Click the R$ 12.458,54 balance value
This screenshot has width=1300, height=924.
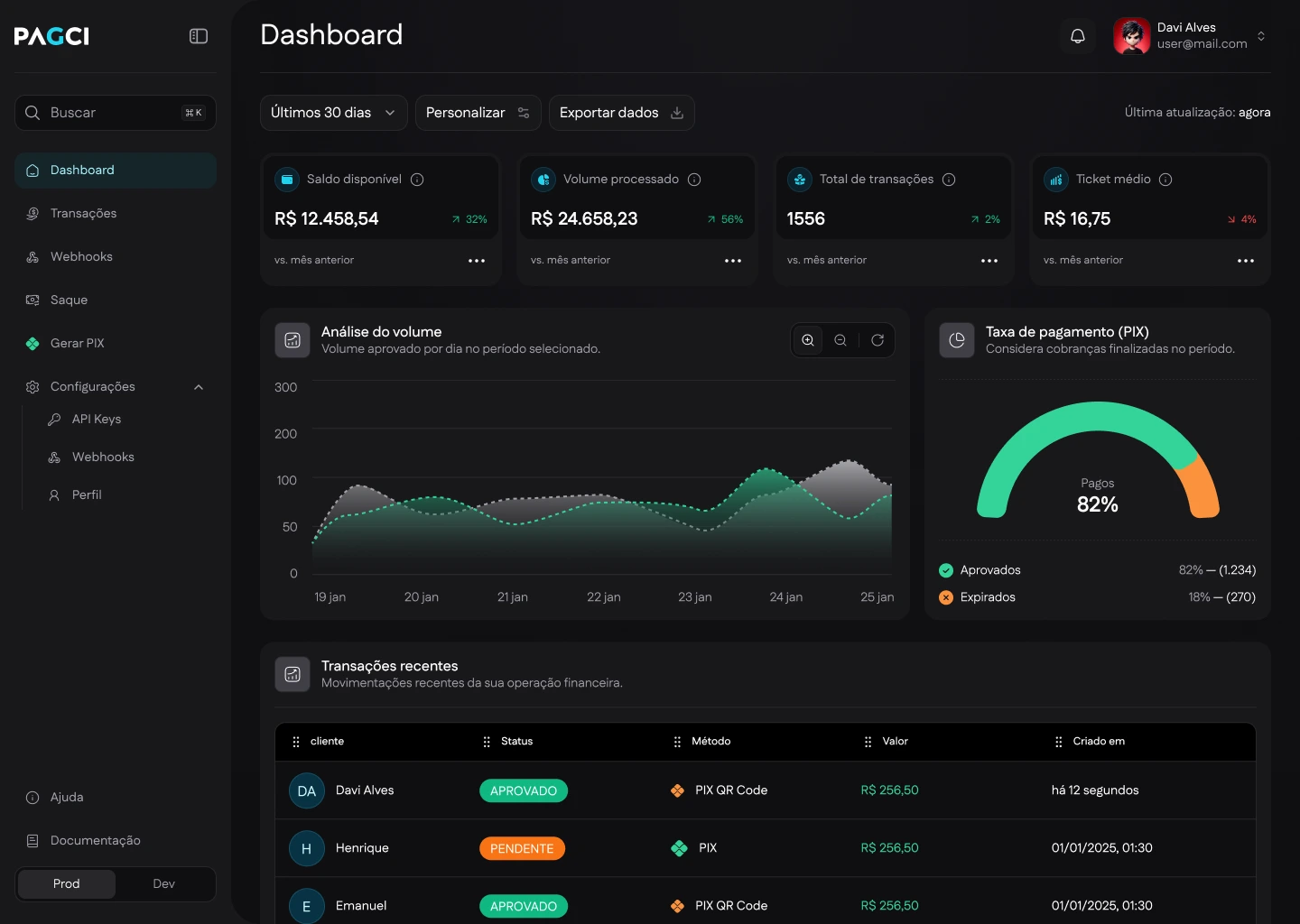(327, 219)
